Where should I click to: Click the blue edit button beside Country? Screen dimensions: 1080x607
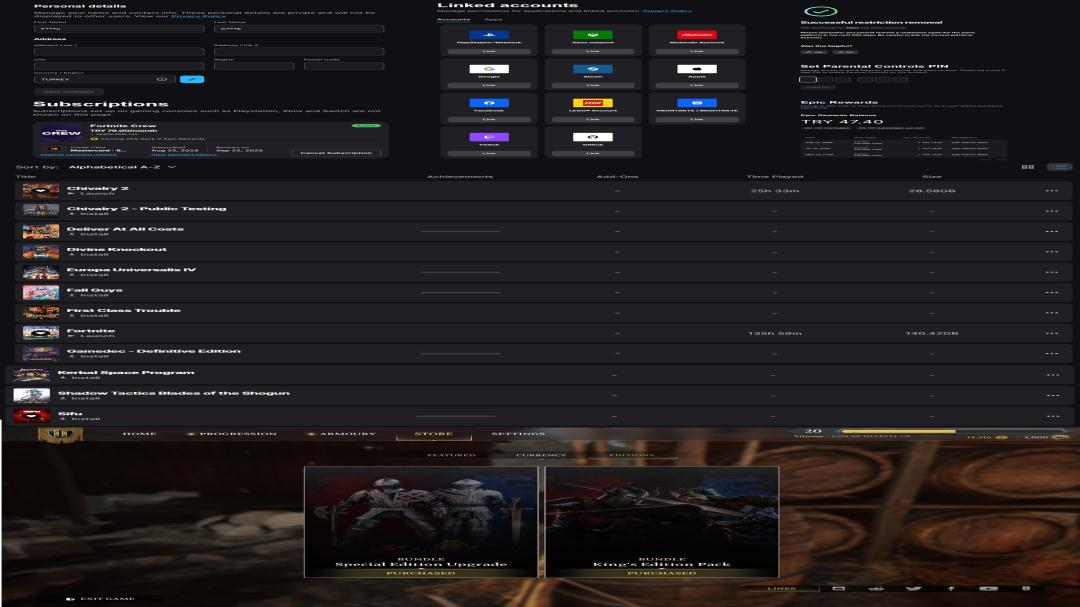pos(191,79)
